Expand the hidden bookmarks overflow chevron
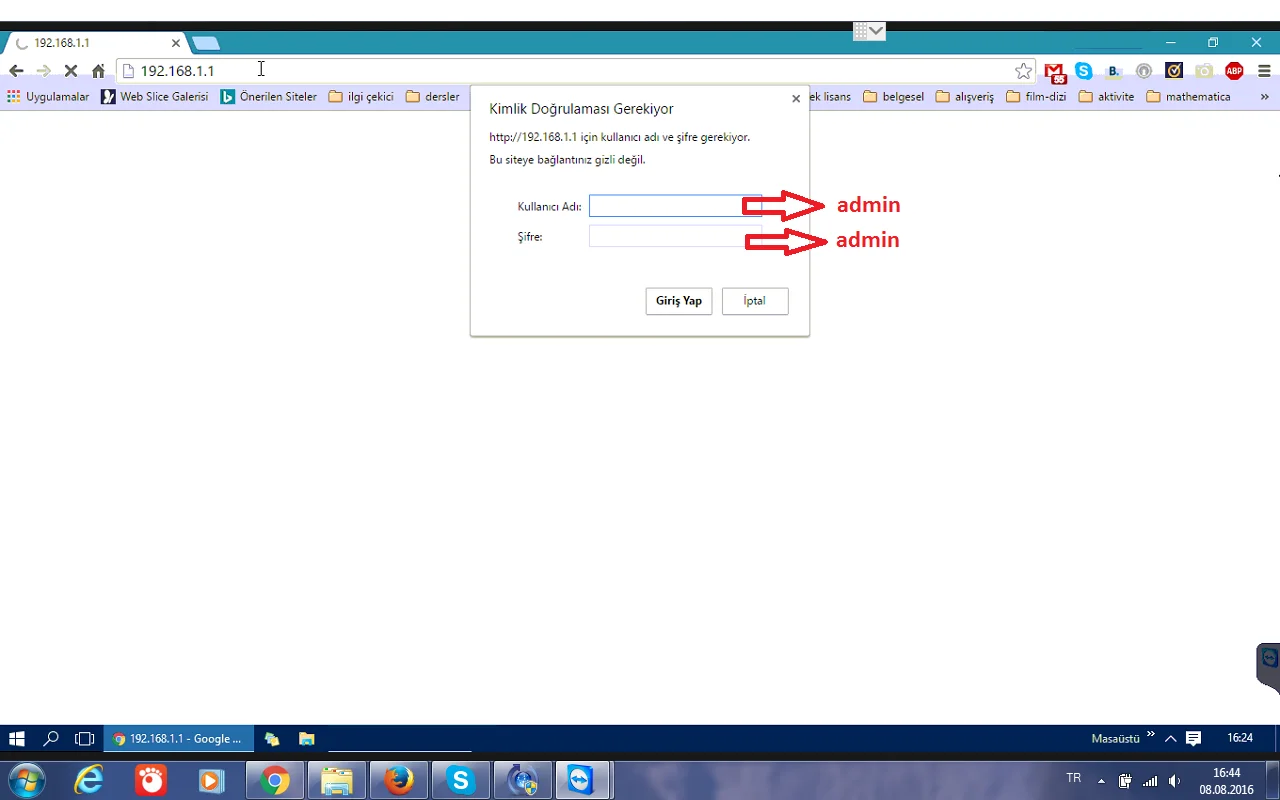Image resolution: width=1280 pixels, height=800 pixels. tap(1264, 97)
